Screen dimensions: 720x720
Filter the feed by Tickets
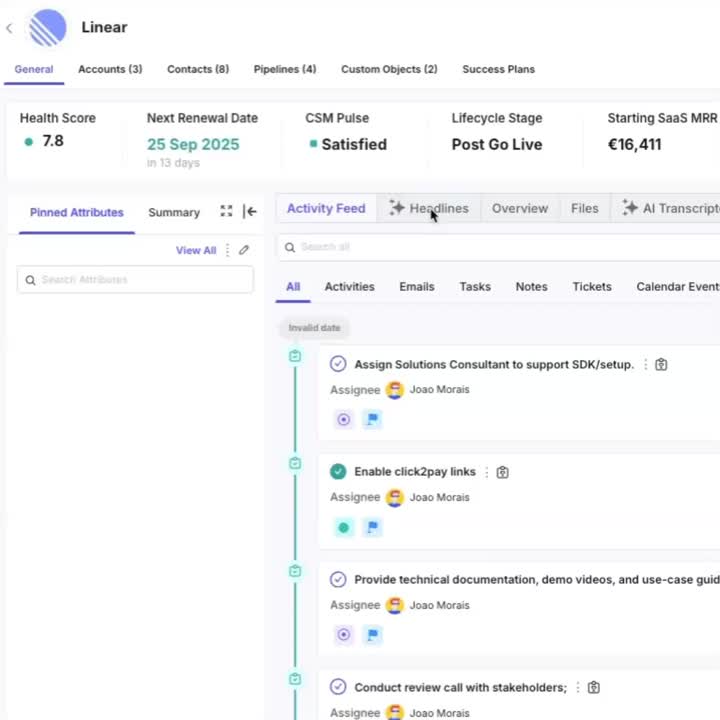592,287
